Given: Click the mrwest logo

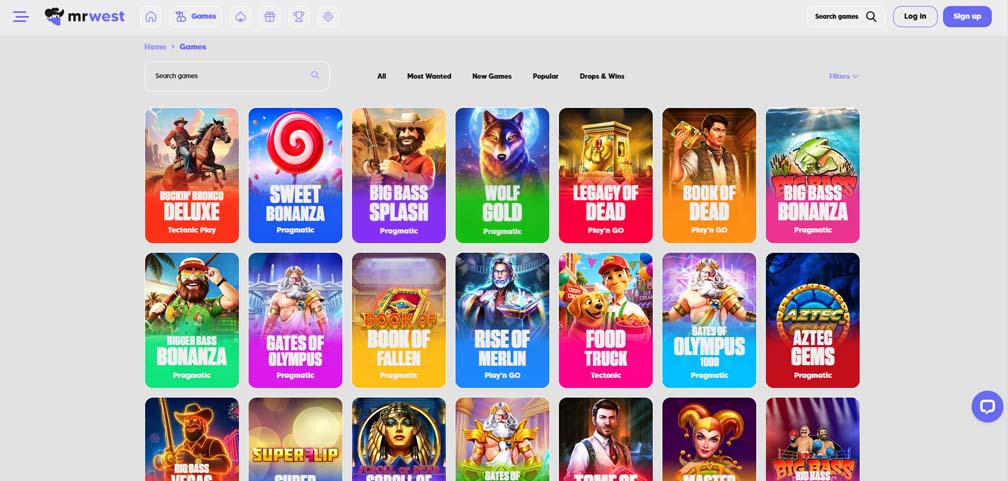Looking at the screenshot, I should point(84,17).
